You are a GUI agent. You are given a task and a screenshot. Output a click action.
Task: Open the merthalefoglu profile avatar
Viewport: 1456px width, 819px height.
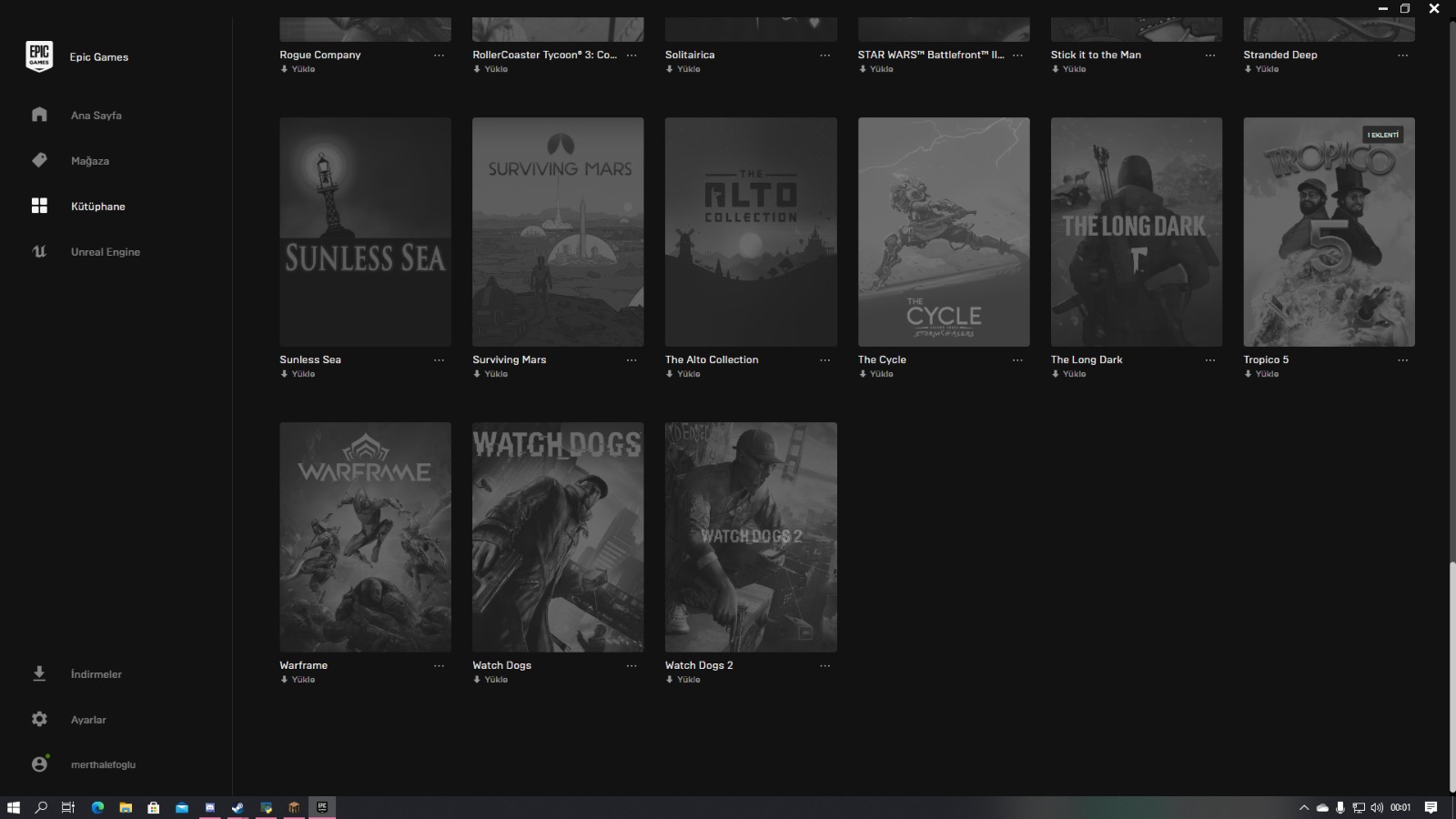click(x=39, y=764)
